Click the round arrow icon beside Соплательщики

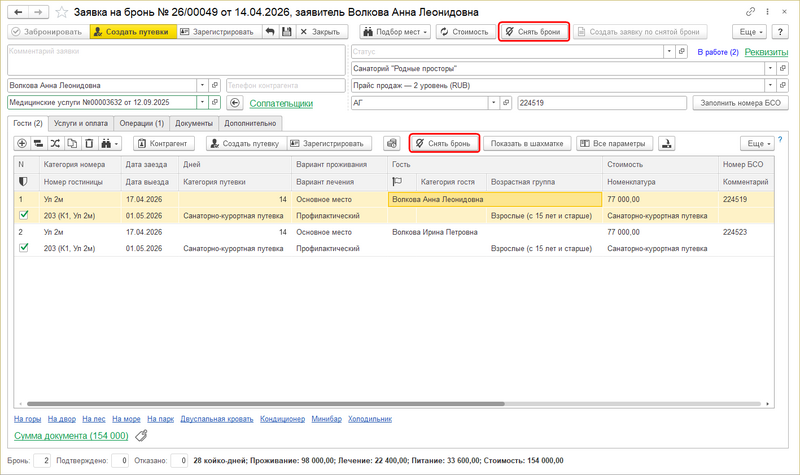point(236,102)
